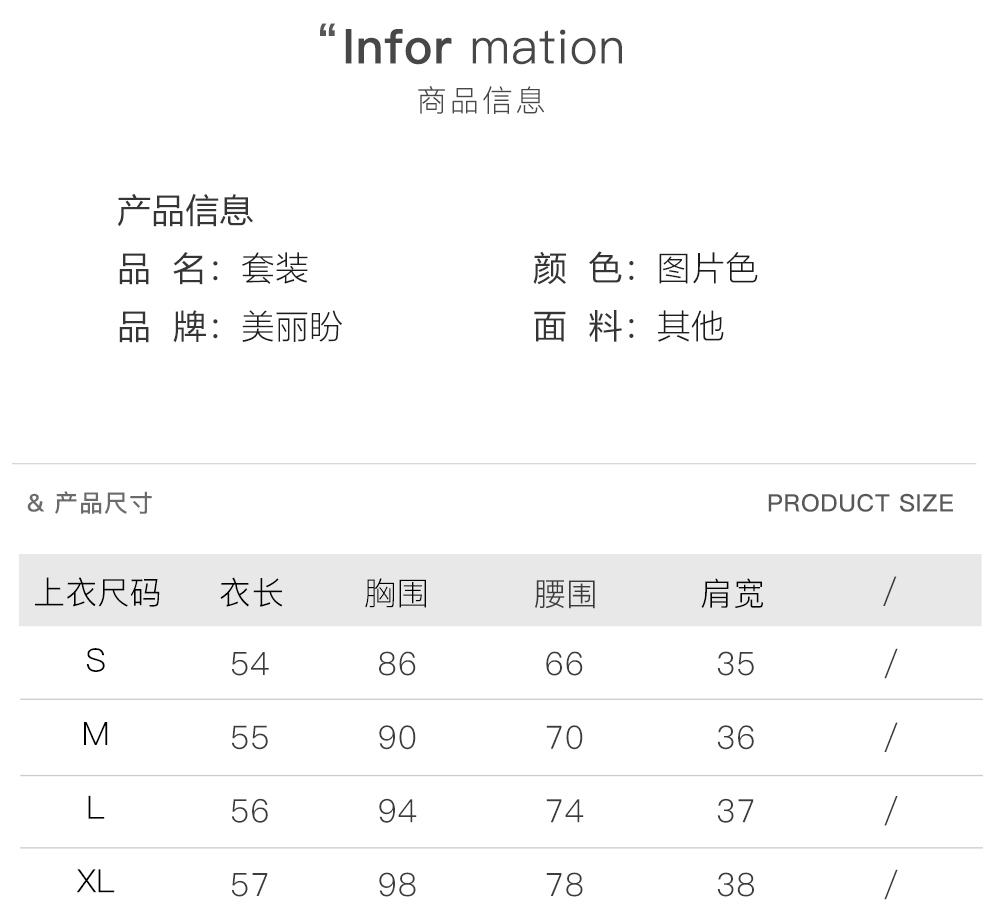Click the 肩宽 column header
The height and width of the screenshot is (906, 1000).
[x=732, y=594]
